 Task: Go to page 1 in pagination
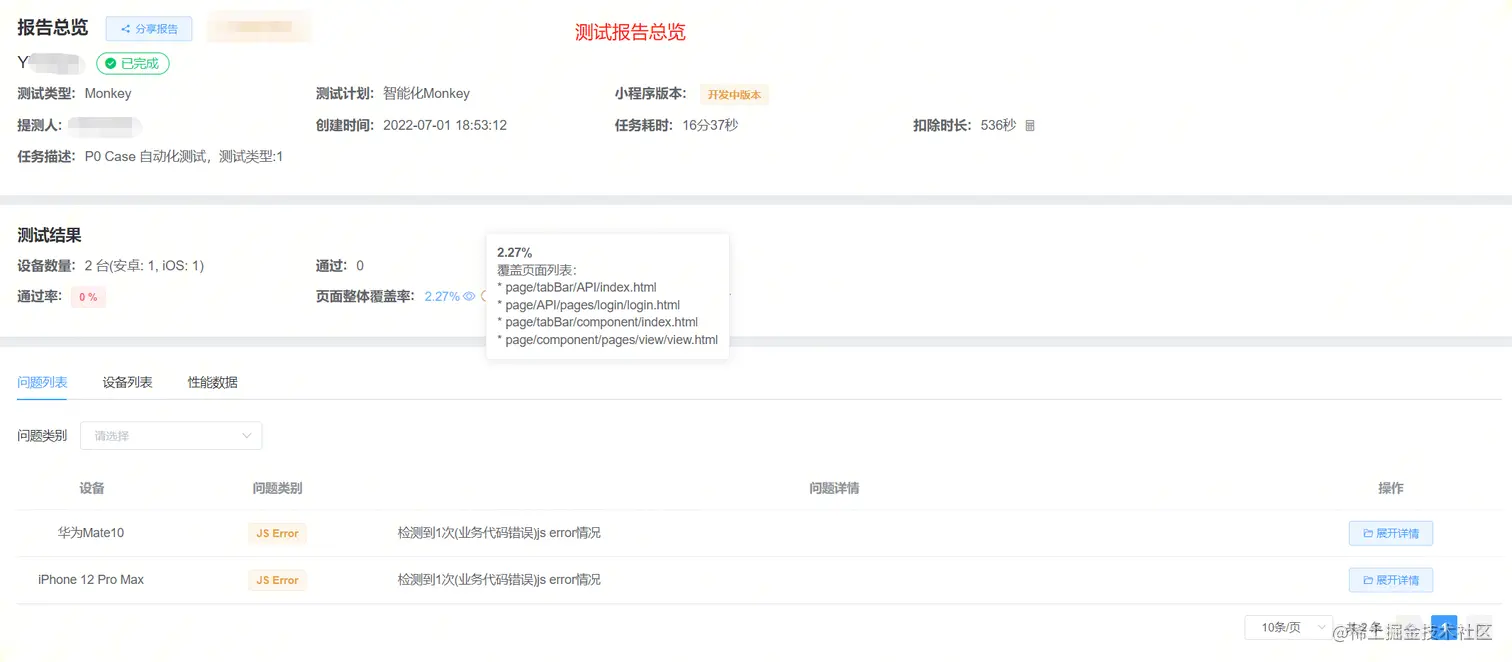click(1443, 627)
